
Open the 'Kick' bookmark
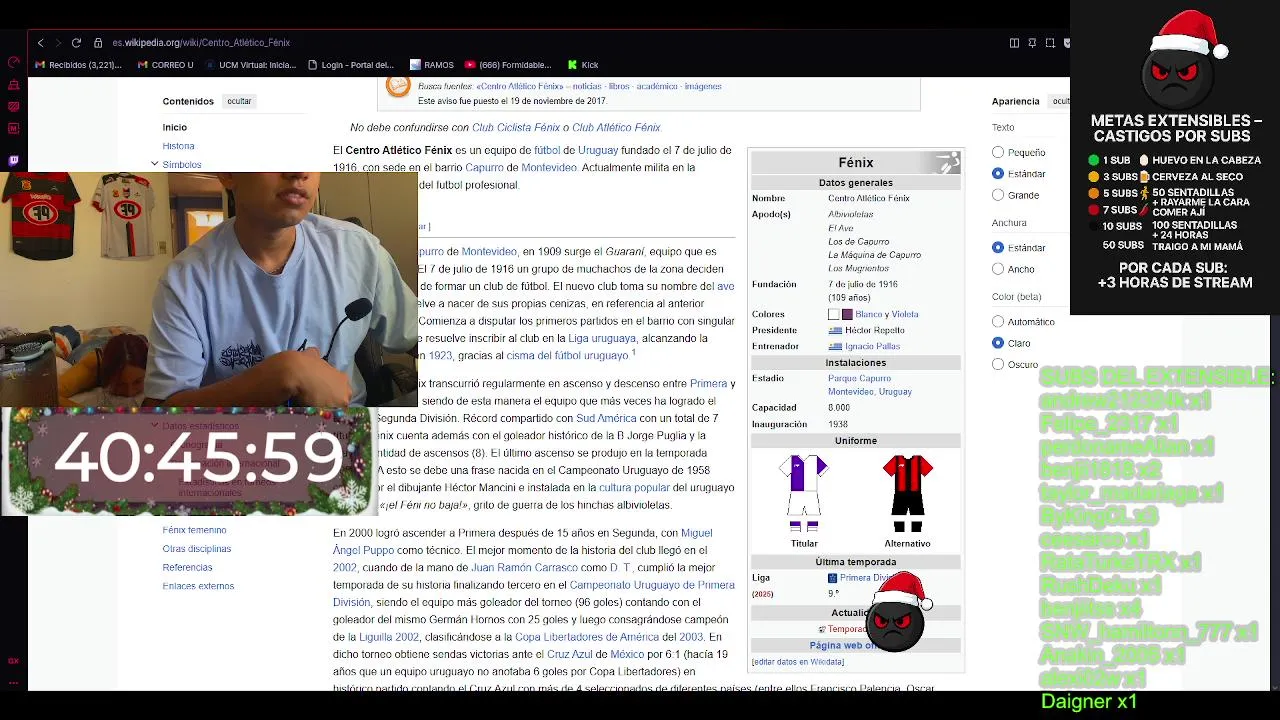click(x=582, y=65)
